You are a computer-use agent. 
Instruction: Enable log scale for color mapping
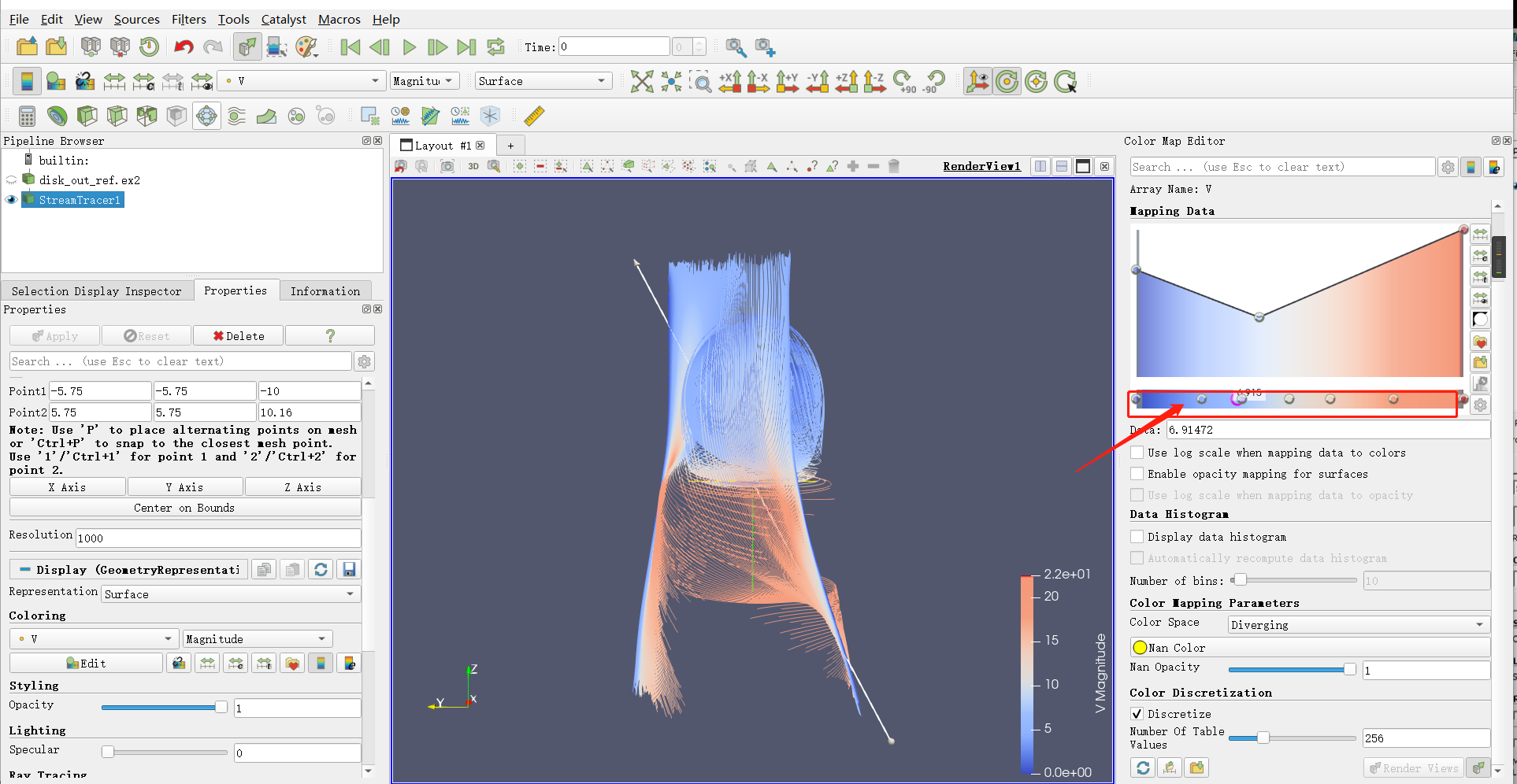click(1137, 452)
